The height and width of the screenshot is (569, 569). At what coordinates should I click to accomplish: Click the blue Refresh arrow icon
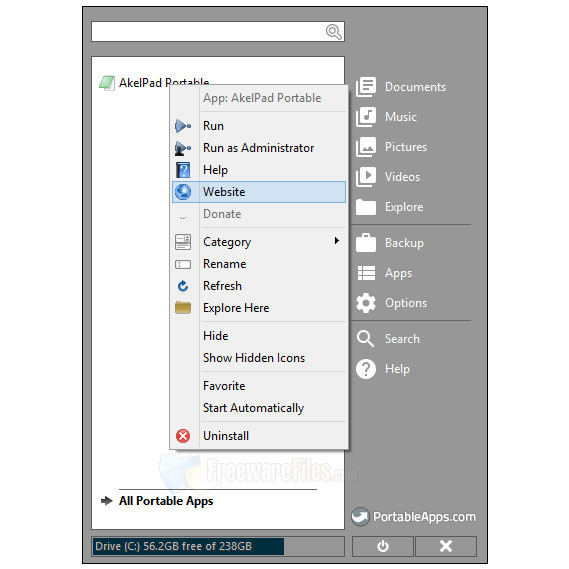coord(183,286)
